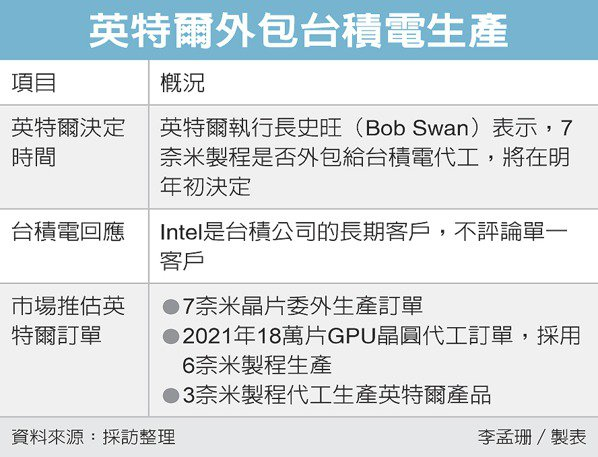Viewport: 598px width, 457px height.
Task: Click the bullet before 7奈米晶片委外生產訂單
Action: [x=170, y=307]
